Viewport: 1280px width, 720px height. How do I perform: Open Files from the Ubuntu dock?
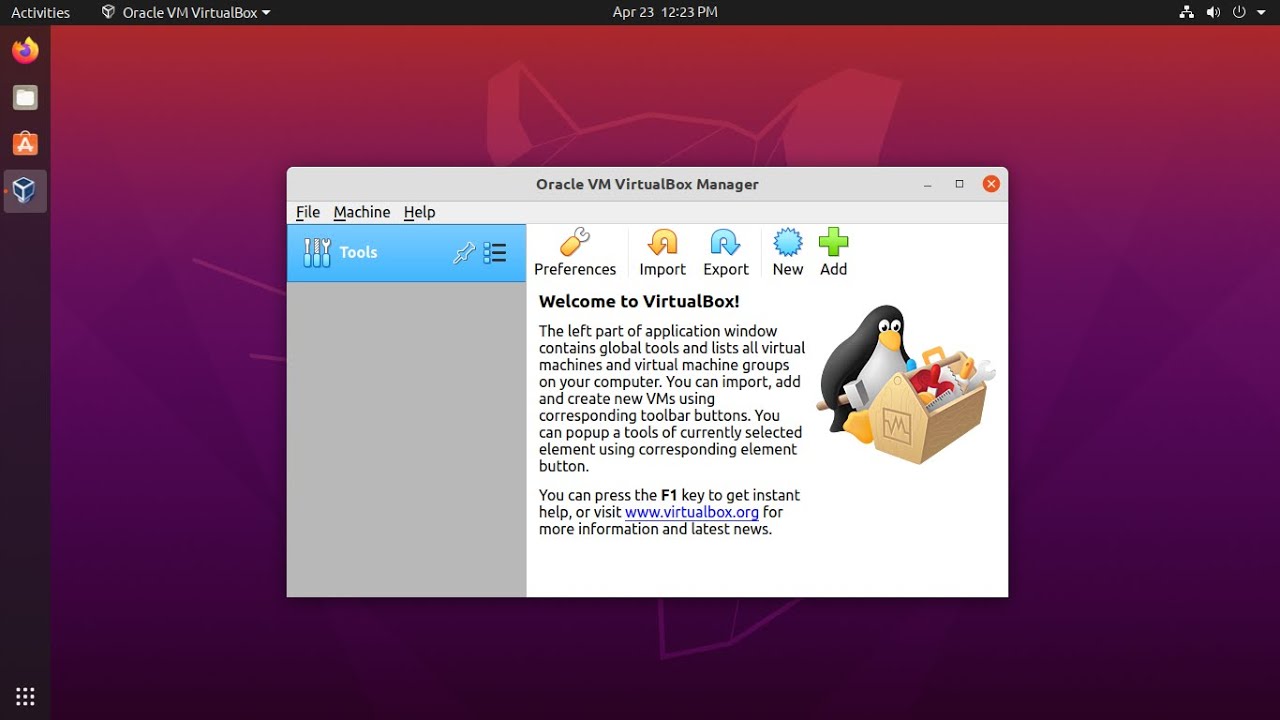tap(25, 97)
